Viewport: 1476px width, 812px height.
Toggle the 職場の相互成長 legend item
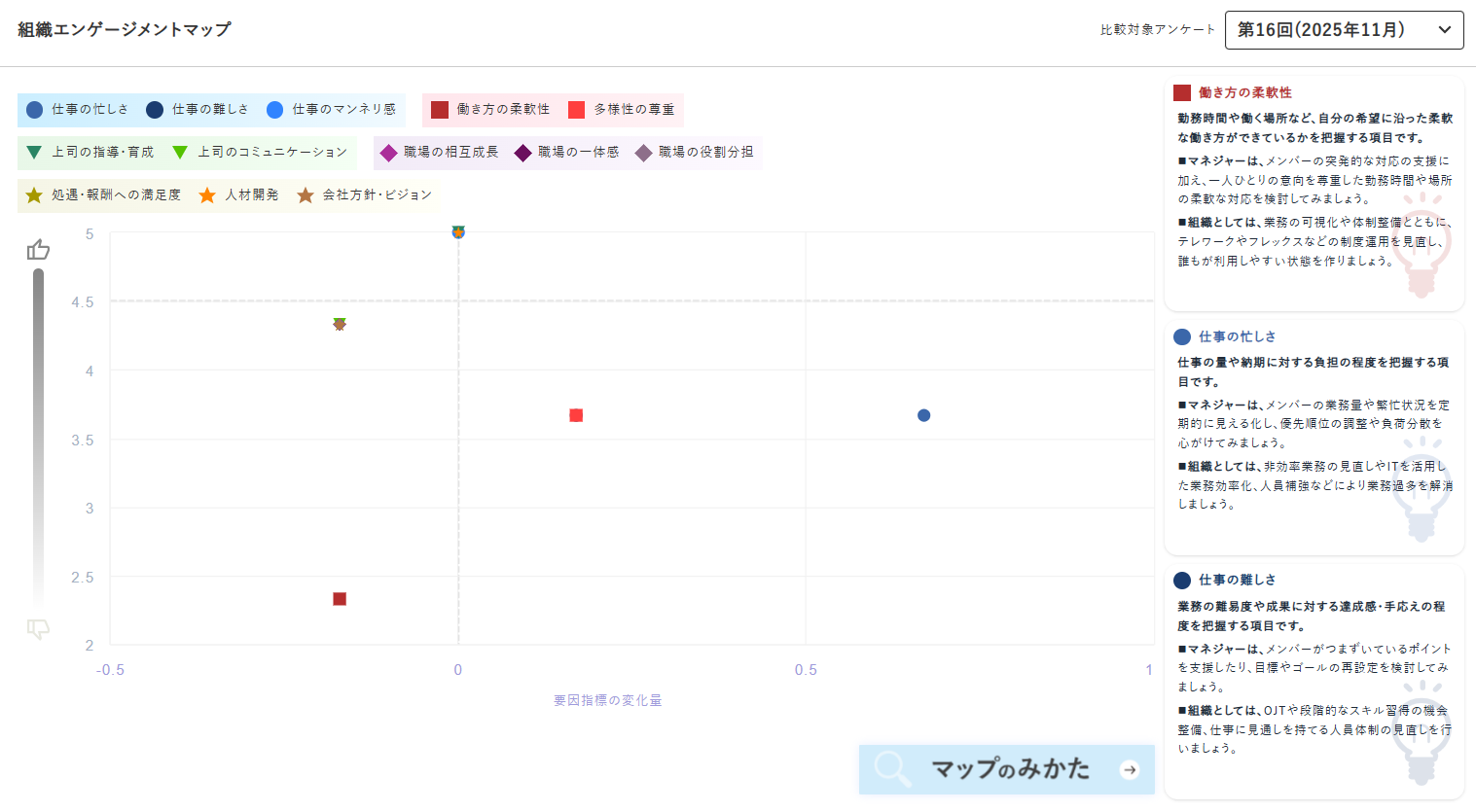click(439, 153)
